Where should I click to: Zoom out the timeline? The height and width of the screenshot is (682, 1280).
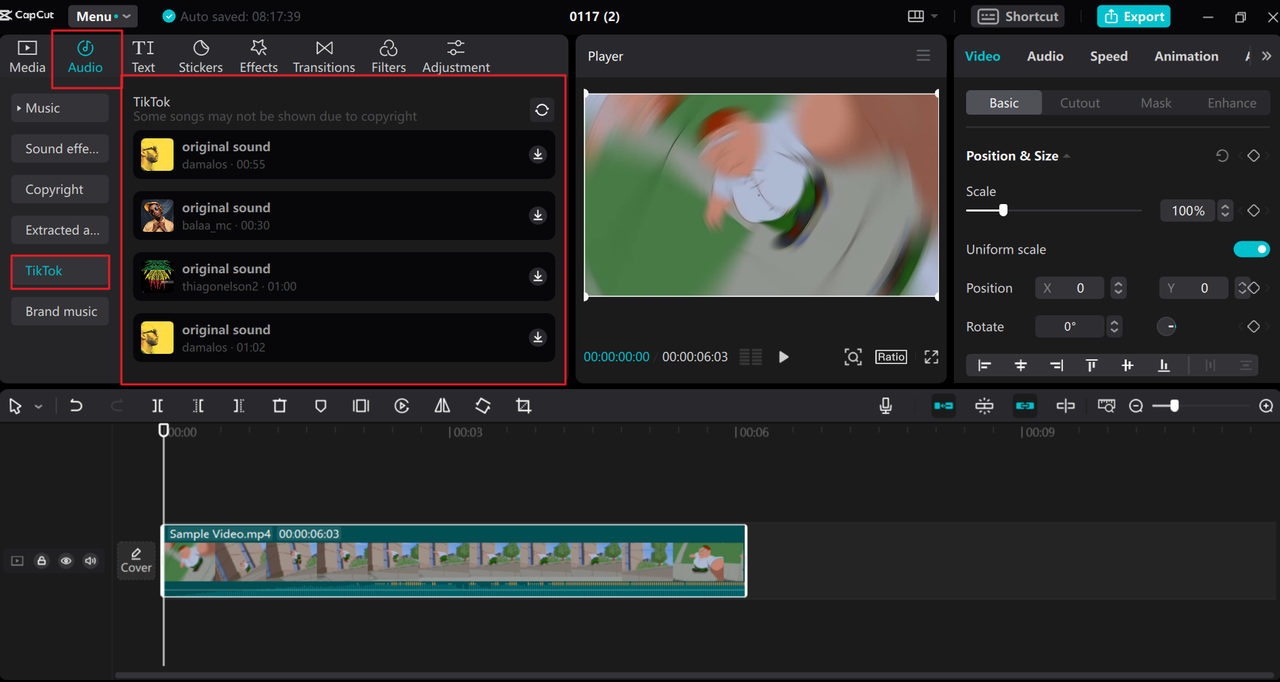1136,406
